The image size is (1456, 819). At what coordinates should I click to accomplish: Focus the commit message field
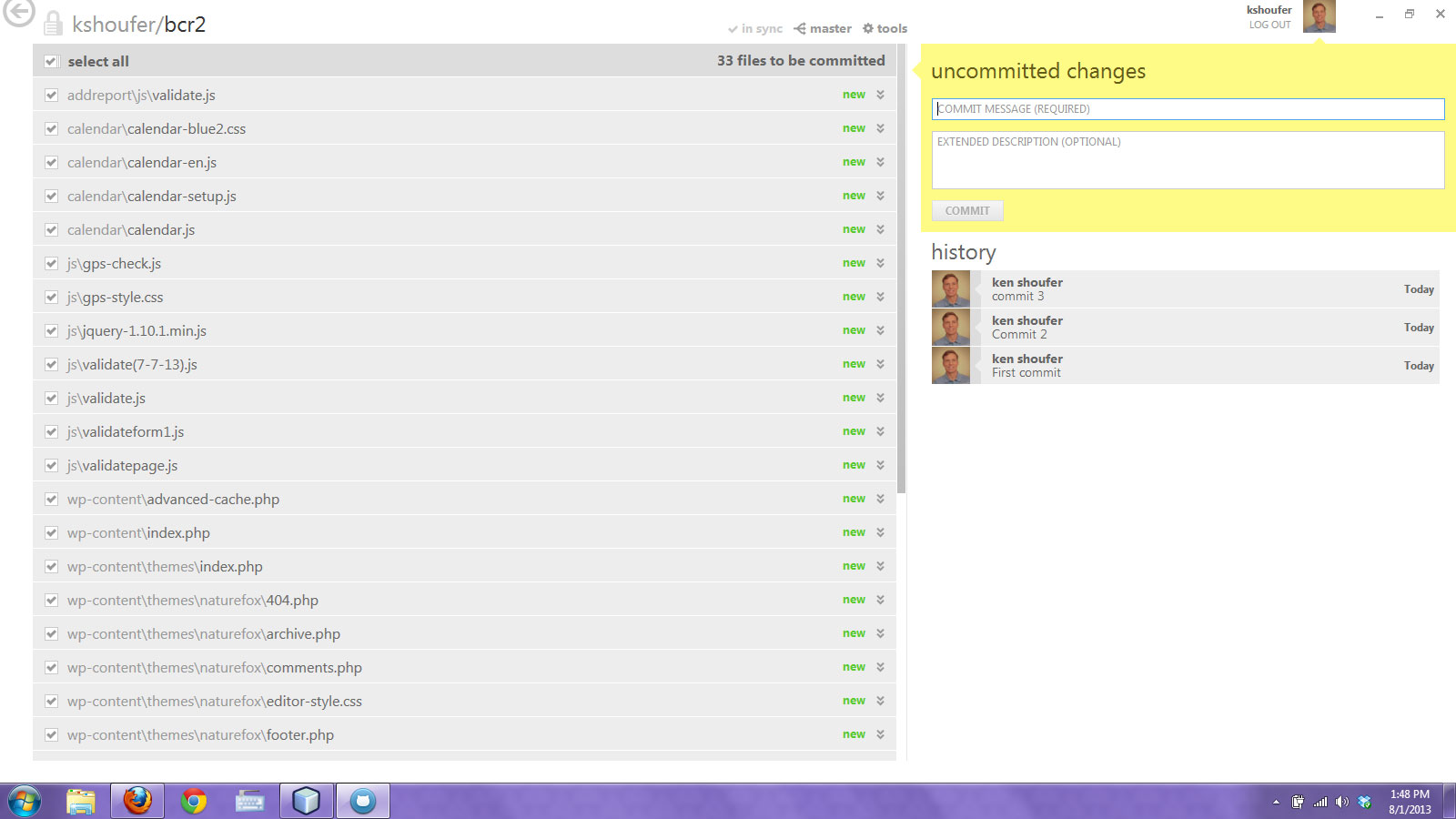(1188, 109)
